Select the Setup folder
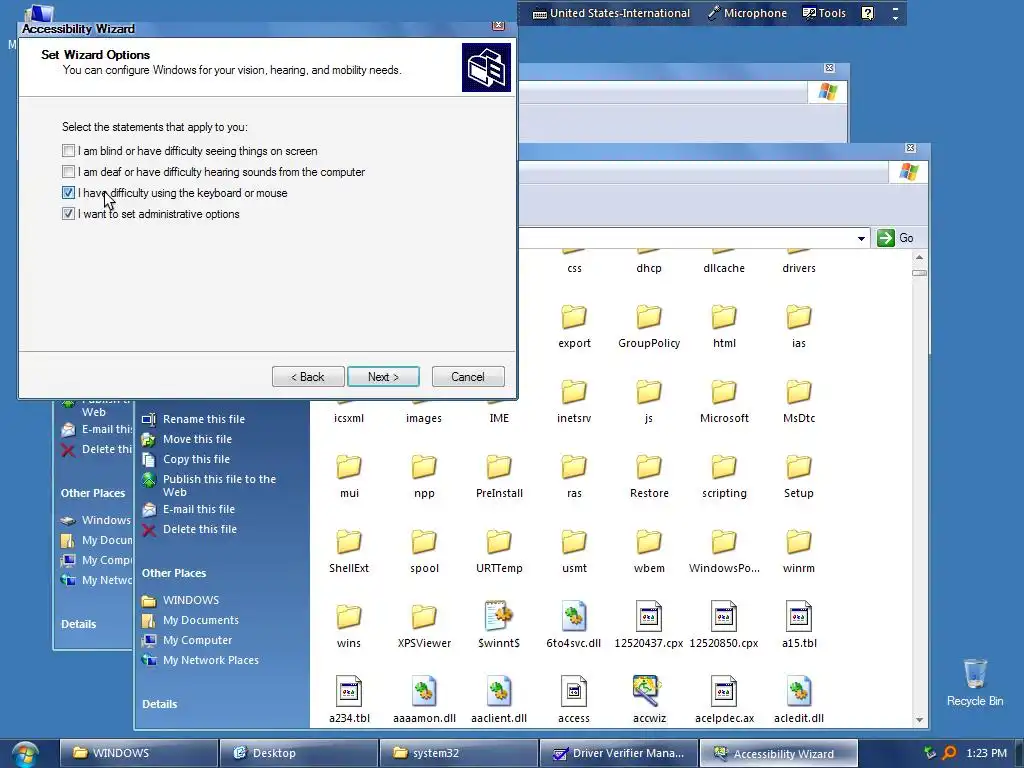 pyautogui.click(x=799, y=477)
